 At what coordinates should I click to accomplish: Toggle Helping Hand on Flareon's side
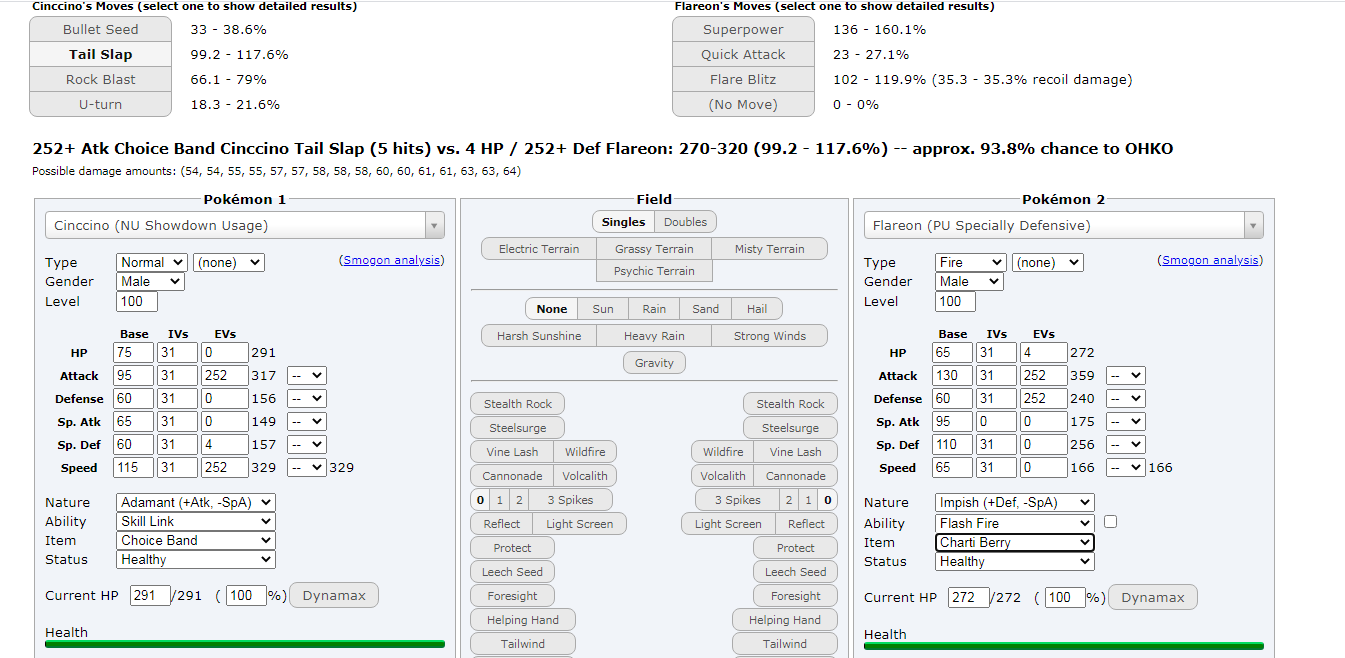click(x=785, y=620)
